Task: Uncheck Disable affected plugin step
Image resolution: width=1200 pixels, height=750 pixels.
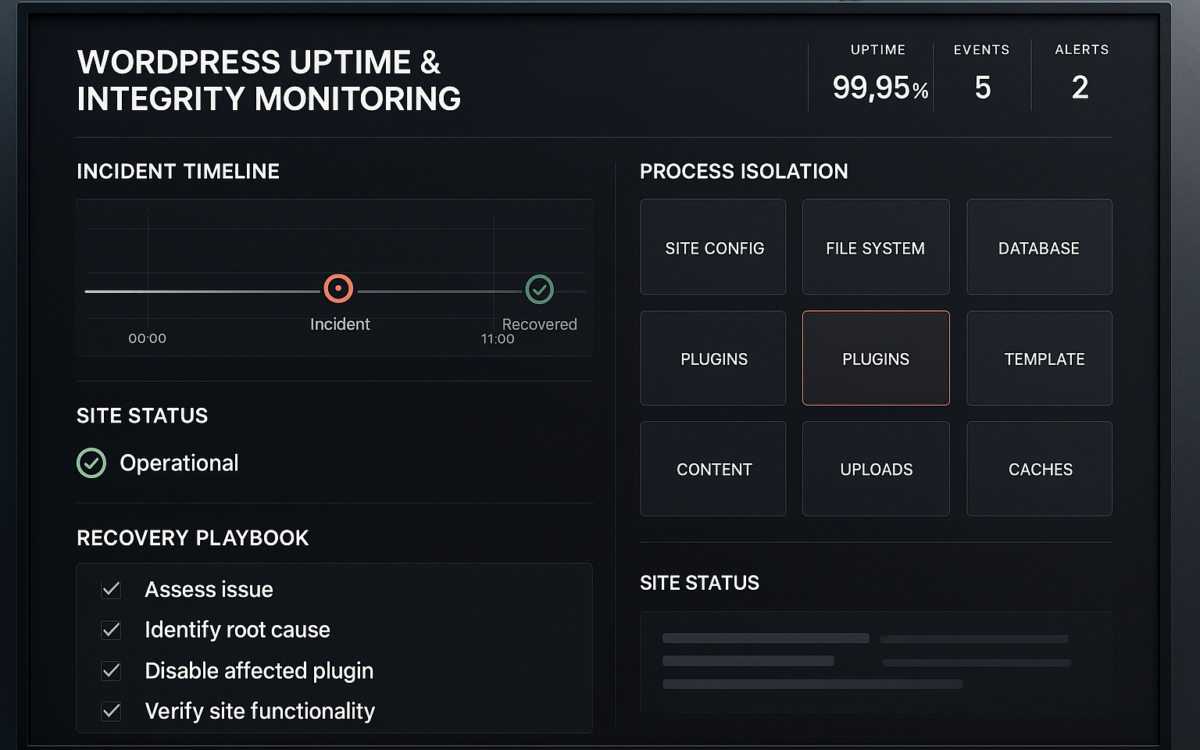Action: point(111,671)
